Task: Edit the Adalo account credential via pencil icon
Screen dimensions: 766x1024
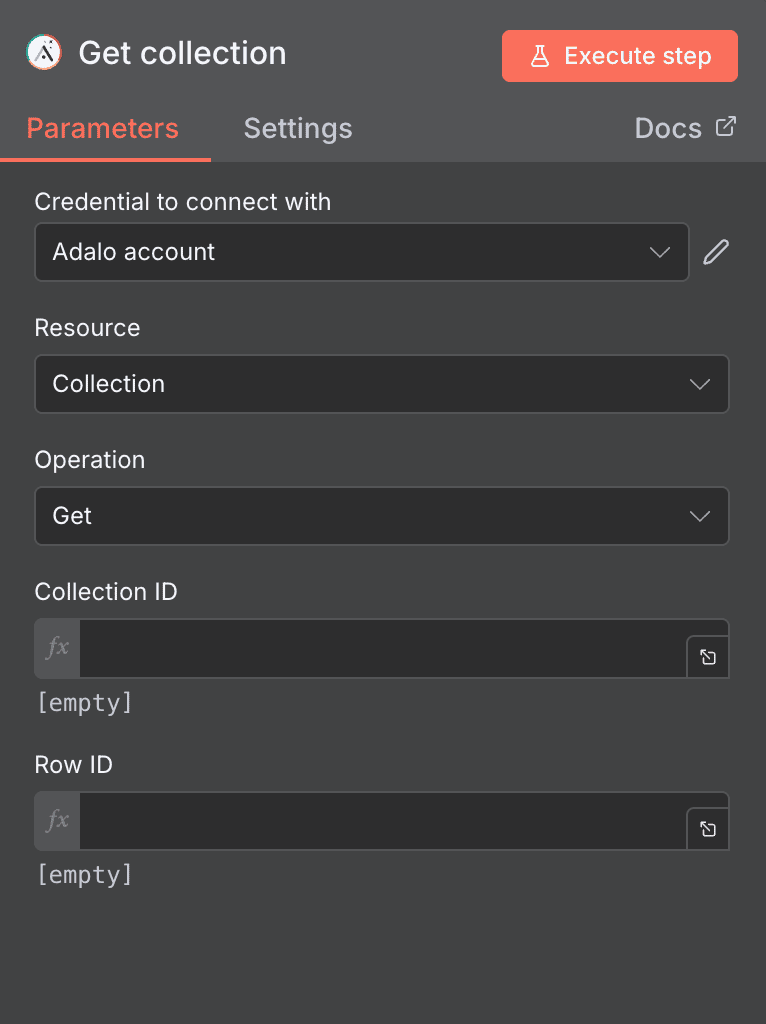Action: (x=715, y=251)
